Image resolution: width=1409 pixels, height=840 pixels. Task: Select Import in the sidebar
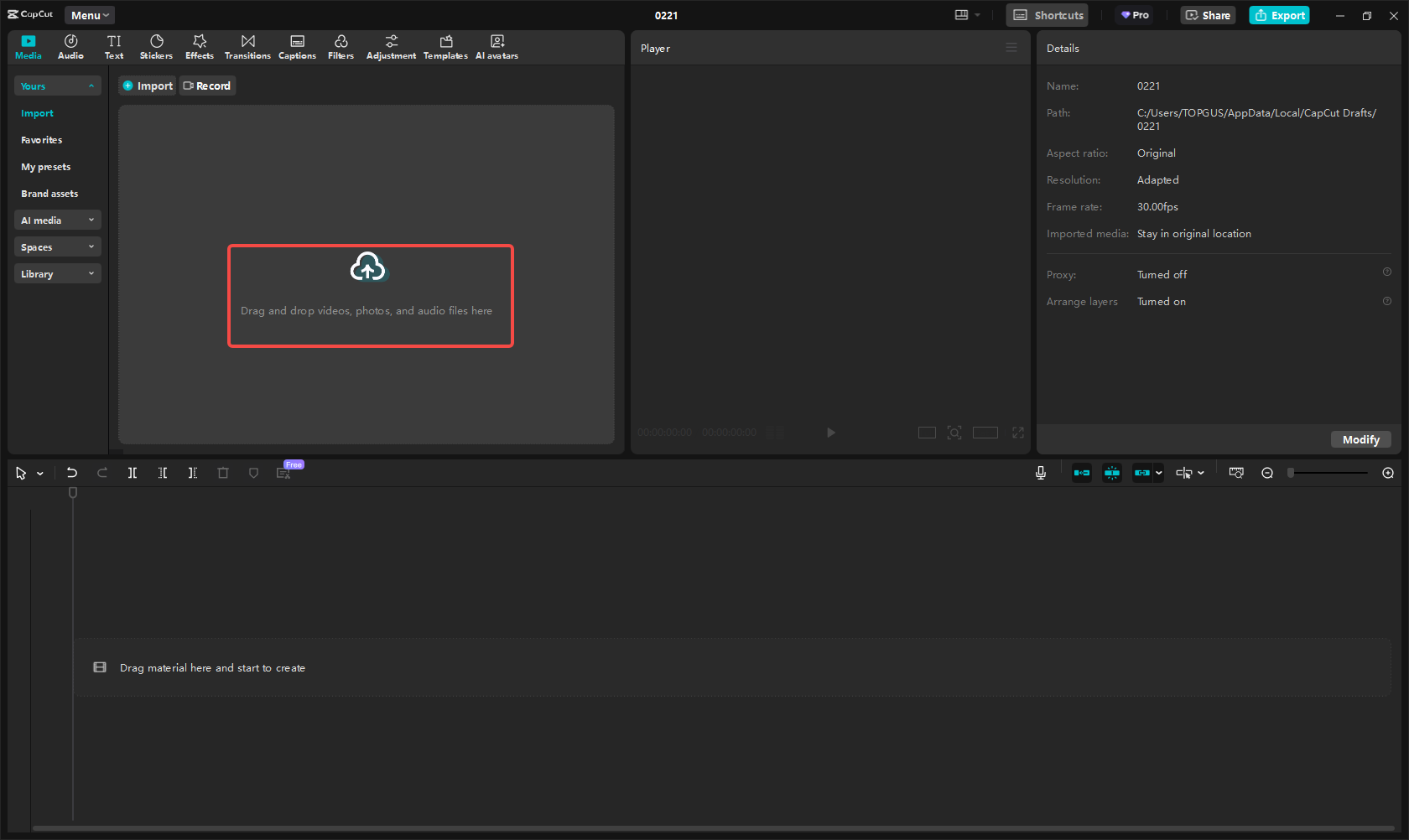(x=37, y=113)
